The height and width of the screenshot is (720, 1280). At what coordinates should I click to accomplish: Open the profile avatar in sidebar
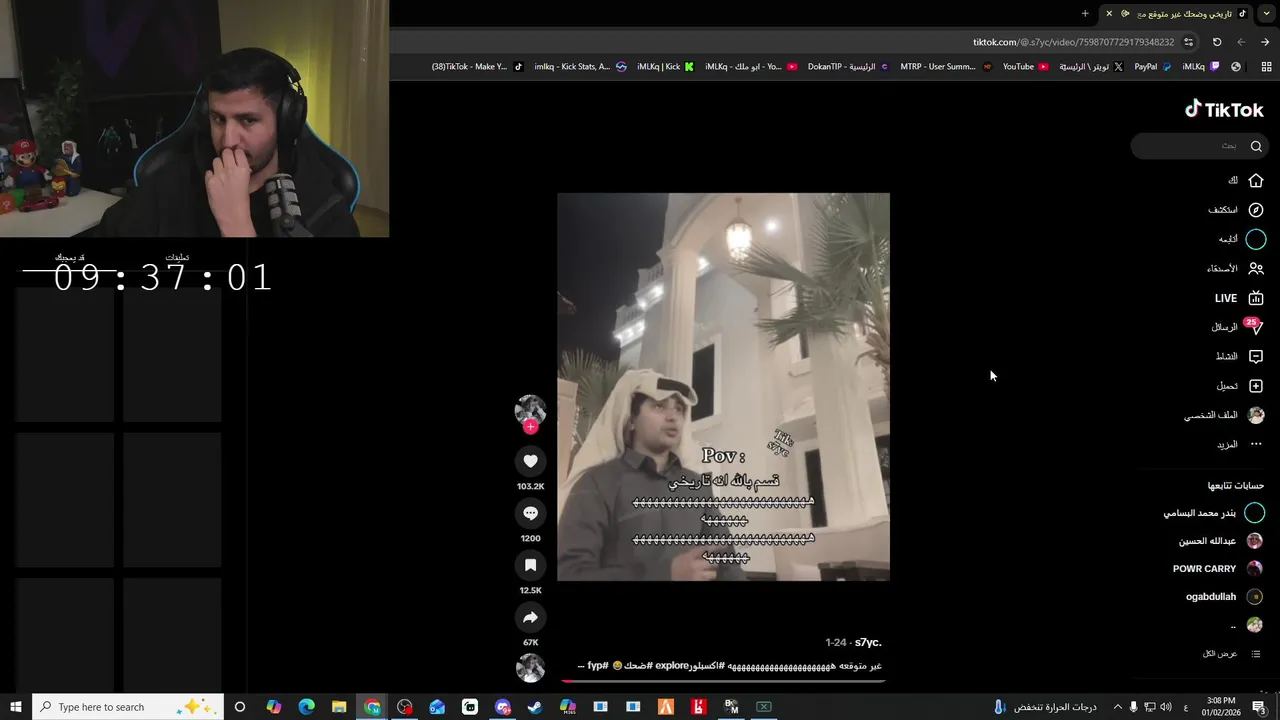click(1256, 415)
